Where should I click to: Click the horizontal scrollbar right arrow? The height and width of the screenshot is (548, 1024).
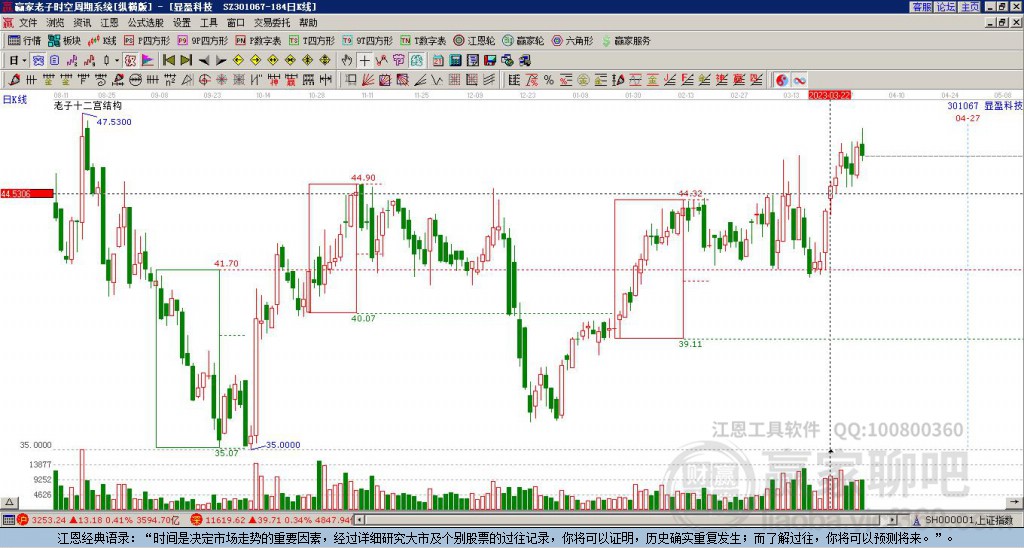coord(893,520)
